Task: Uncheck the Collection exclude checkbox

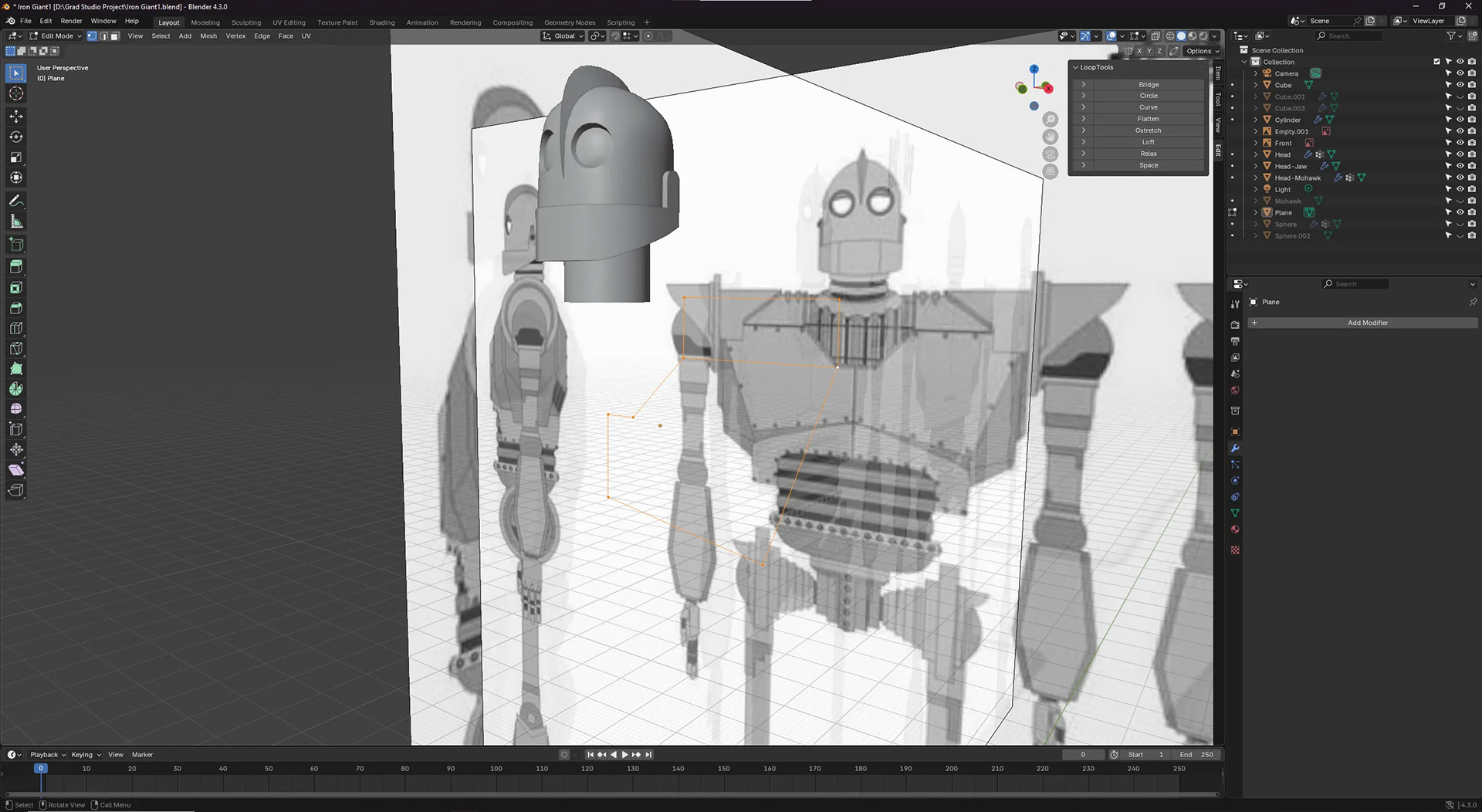Action: [1436, 62]
